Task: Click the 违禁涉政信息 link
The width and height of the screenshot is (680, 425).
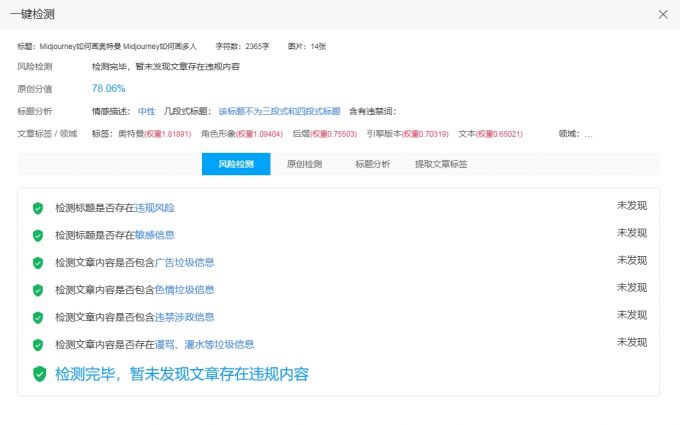Action: [185, 317]
